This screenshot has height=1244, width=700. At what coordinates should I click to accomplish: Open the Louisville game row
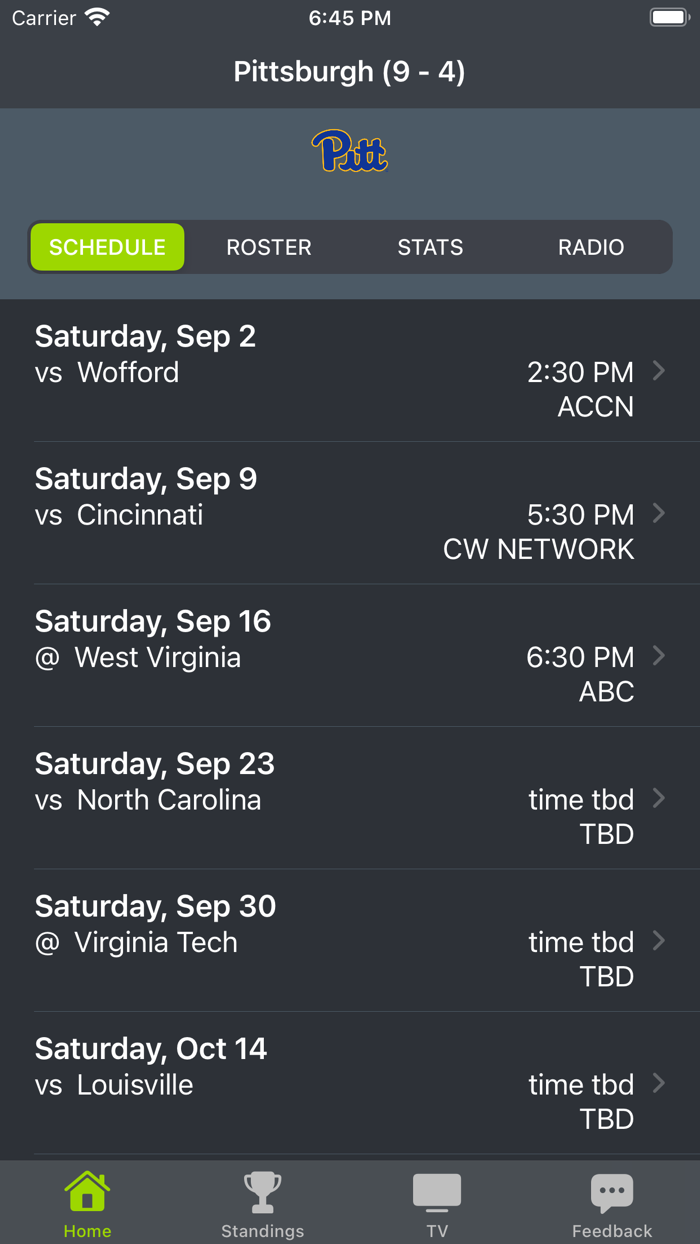point(350,1083)
